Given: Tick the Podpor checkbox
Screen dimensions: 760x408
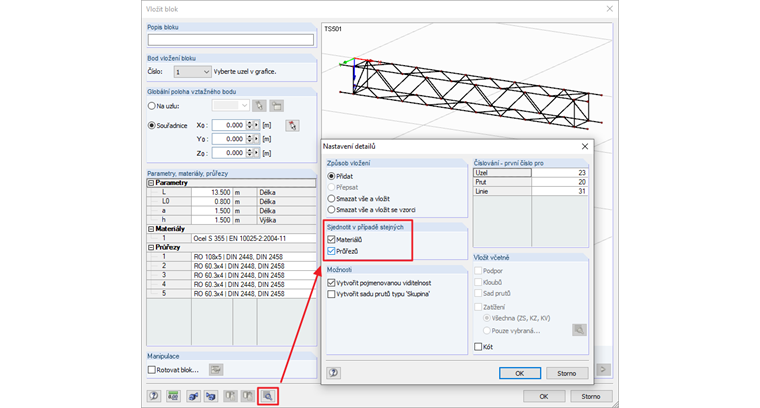Looking at the screenshot, I should click(x=478, y=271).
